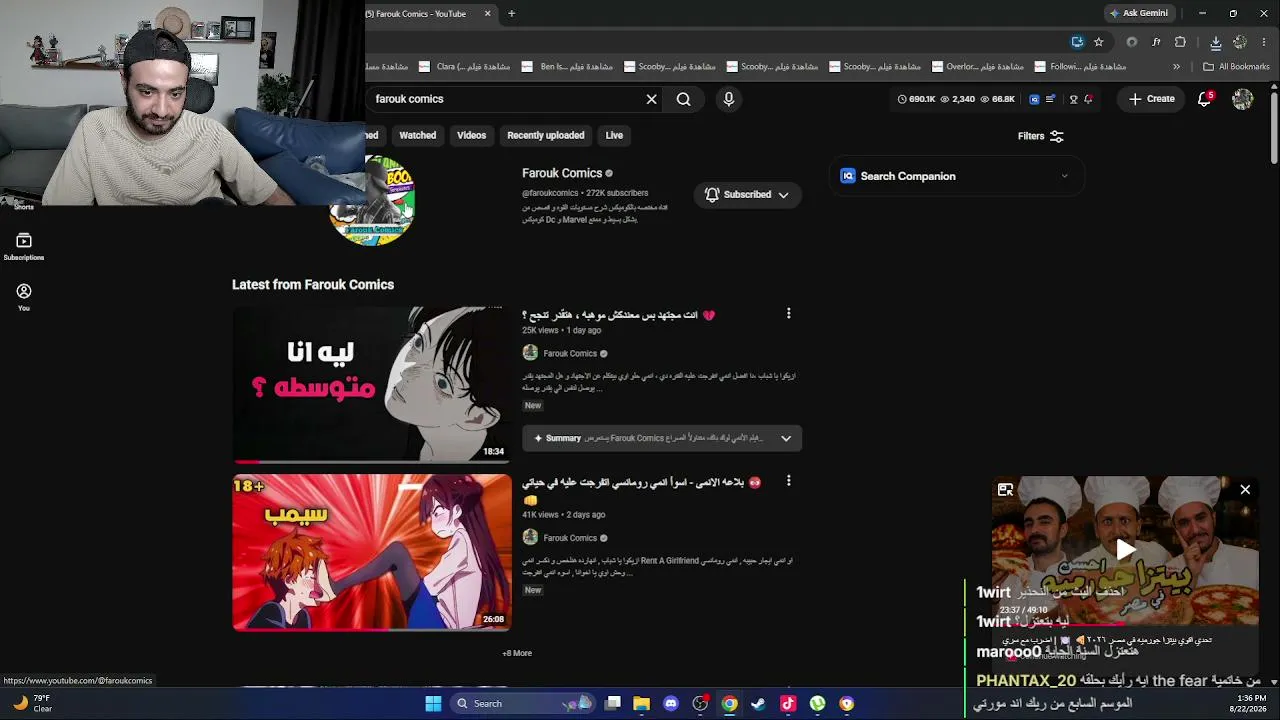Click the Ask Gemini button
The height and width of the screenshot is (720, 1280).
point(1138,13)
